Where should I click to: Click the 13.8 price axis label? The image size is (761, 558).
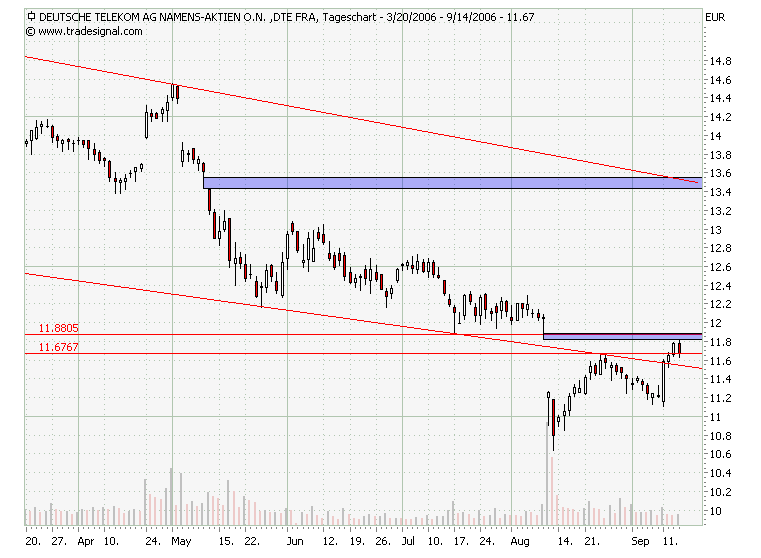[720, 155]
